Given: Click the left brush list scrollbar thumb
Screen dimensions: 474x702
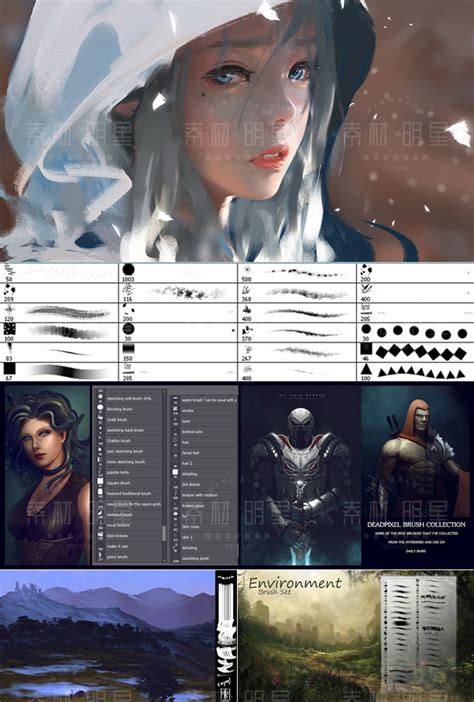Looking at the screenshot, I should click(x=164, y=534).
